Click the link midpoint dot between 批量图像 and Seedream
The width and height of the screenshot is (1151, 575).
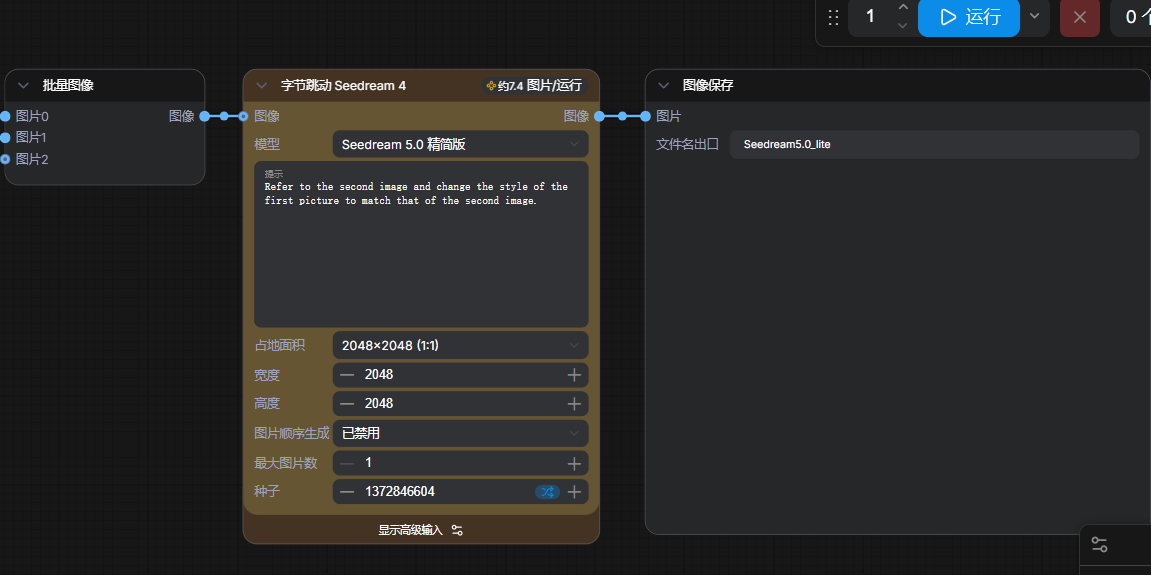(224, 116)
